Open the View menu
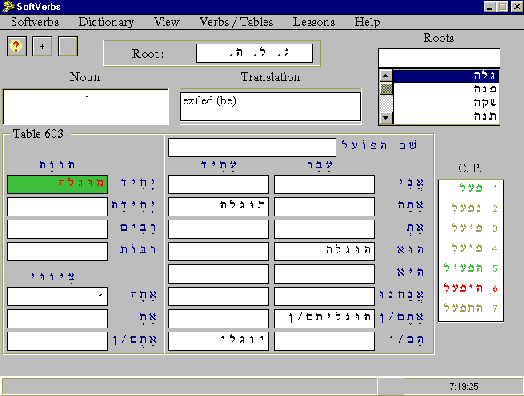524x396 pixels. point(167,22)
